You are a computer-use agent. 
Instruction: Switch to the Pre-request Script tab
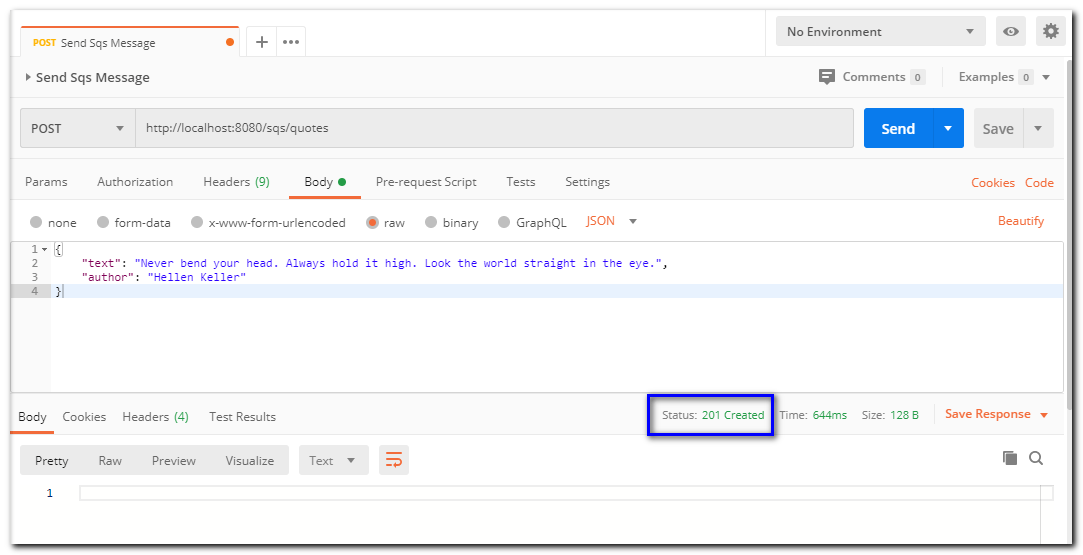(426, 182)
